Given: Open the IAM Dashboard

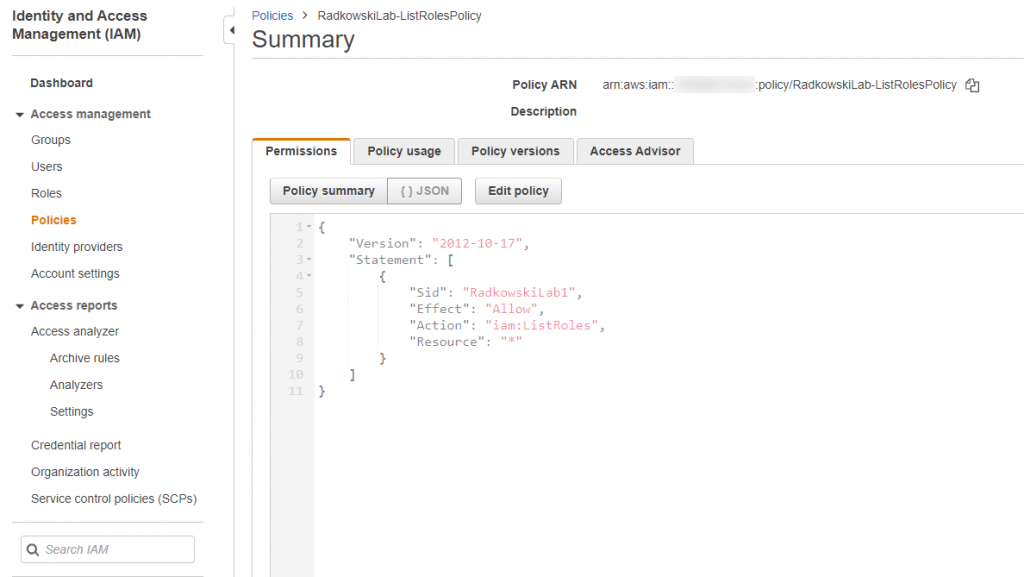Looking at the screenshot, I should [x=61, y=83].
